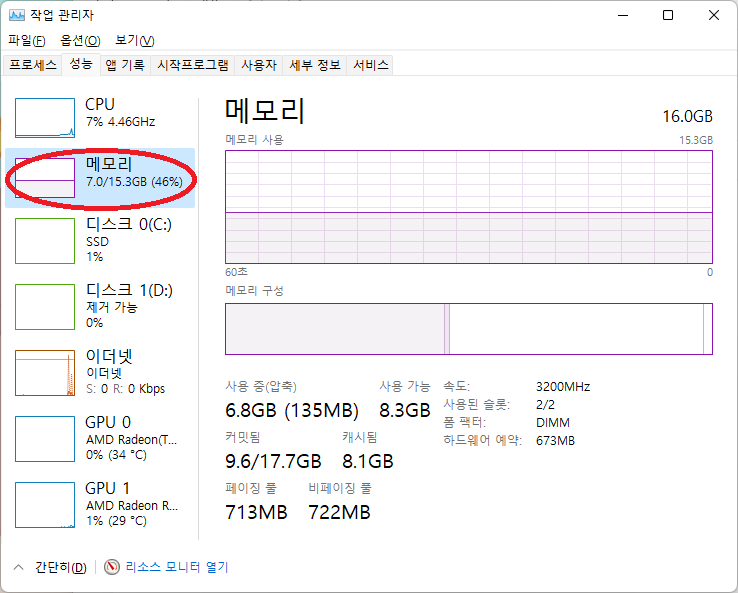Select GPU 0 AMD Radeon(T... entry
The height and width of the screenshot is (593, 738).
click(x=100, y=439)
